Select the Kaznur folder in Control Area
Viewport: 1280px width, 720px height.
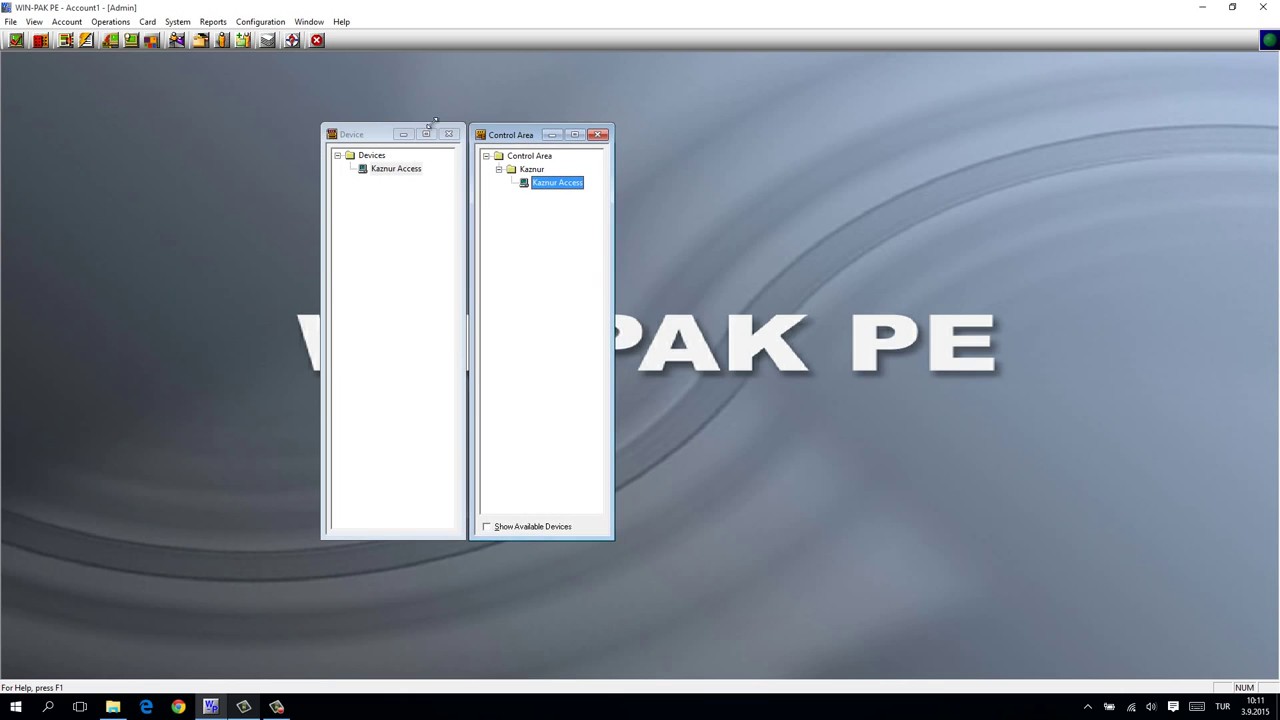532,169
